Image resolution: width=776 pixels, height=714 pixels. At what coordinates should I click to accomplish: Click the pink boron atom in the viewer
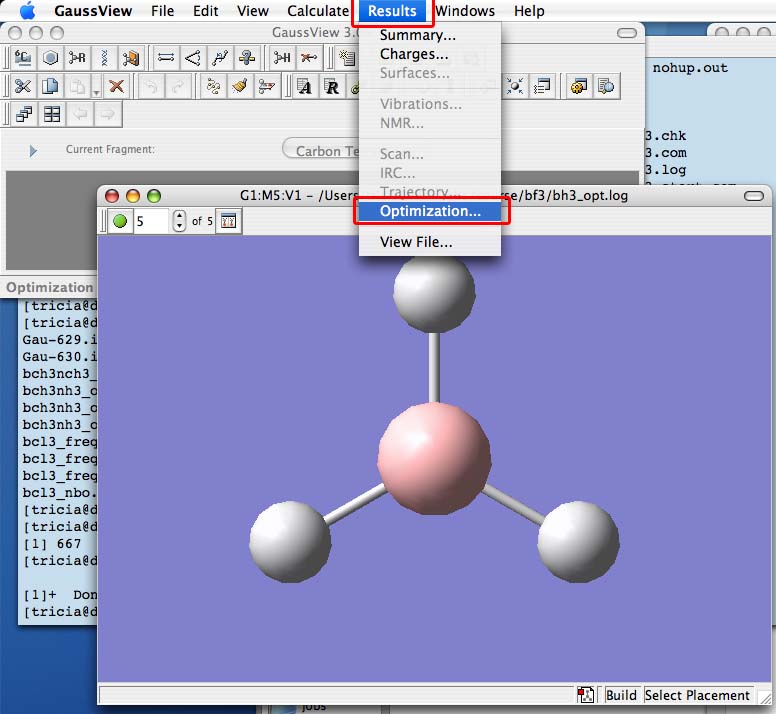(x=434, y=457)
